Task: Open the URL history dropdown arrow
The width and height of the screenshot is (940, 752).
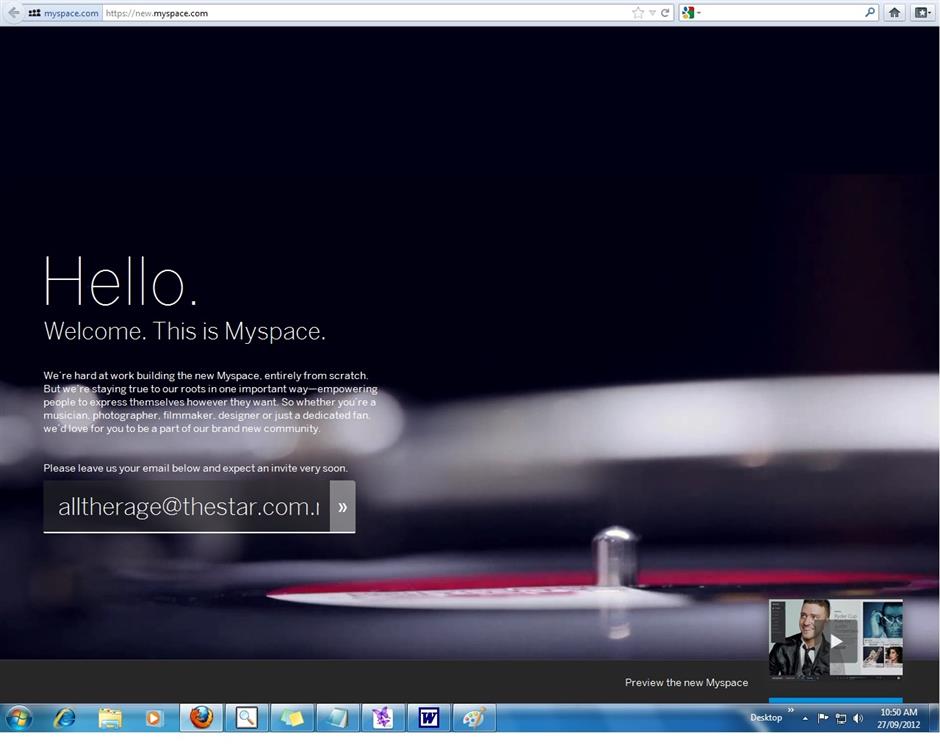Action: click(652, 13)
